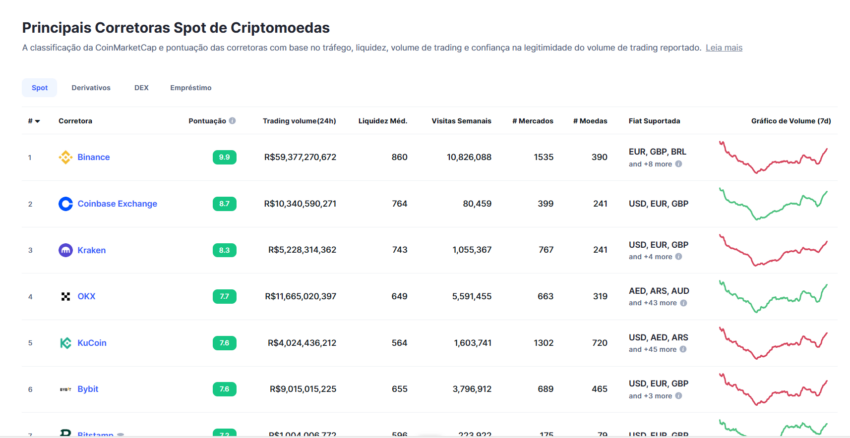Click Coinbase Exchange 7d volume chart
Viewport: 850px width, 438px height.
774,204
